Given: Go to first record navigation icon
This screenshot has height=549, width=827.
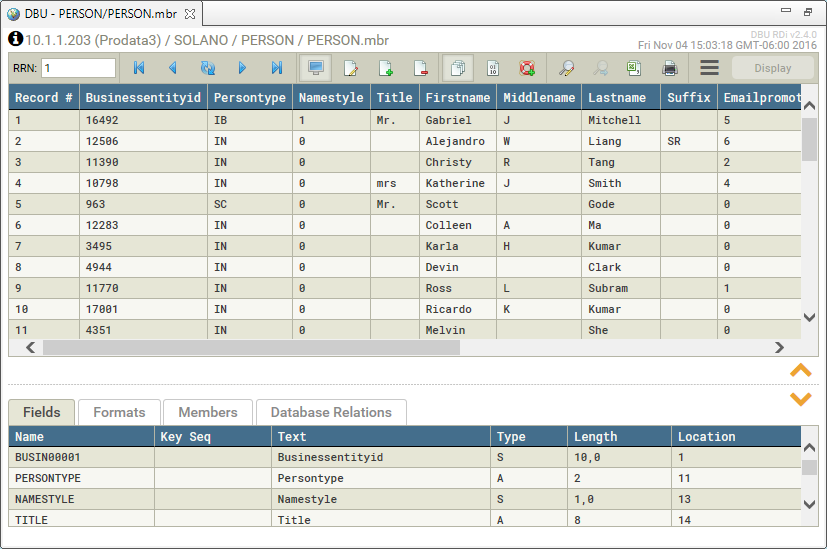Looking at the screenshot, I should [x=139, y=68].
